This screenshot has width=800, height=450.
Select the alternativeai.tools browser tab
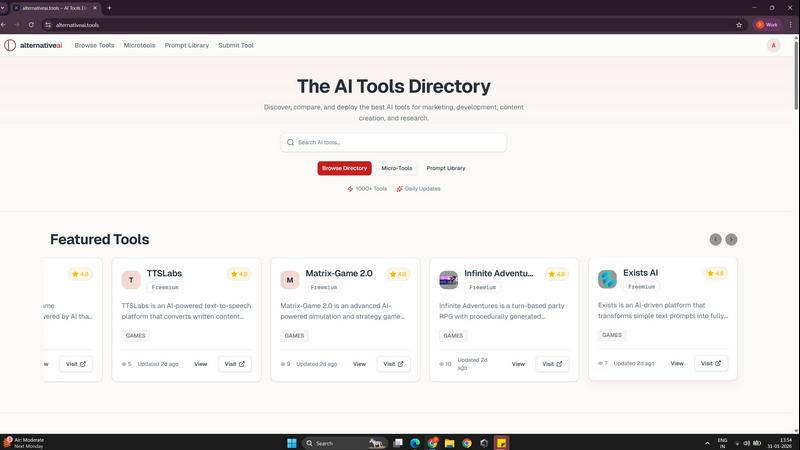click(x=55, y=8)
